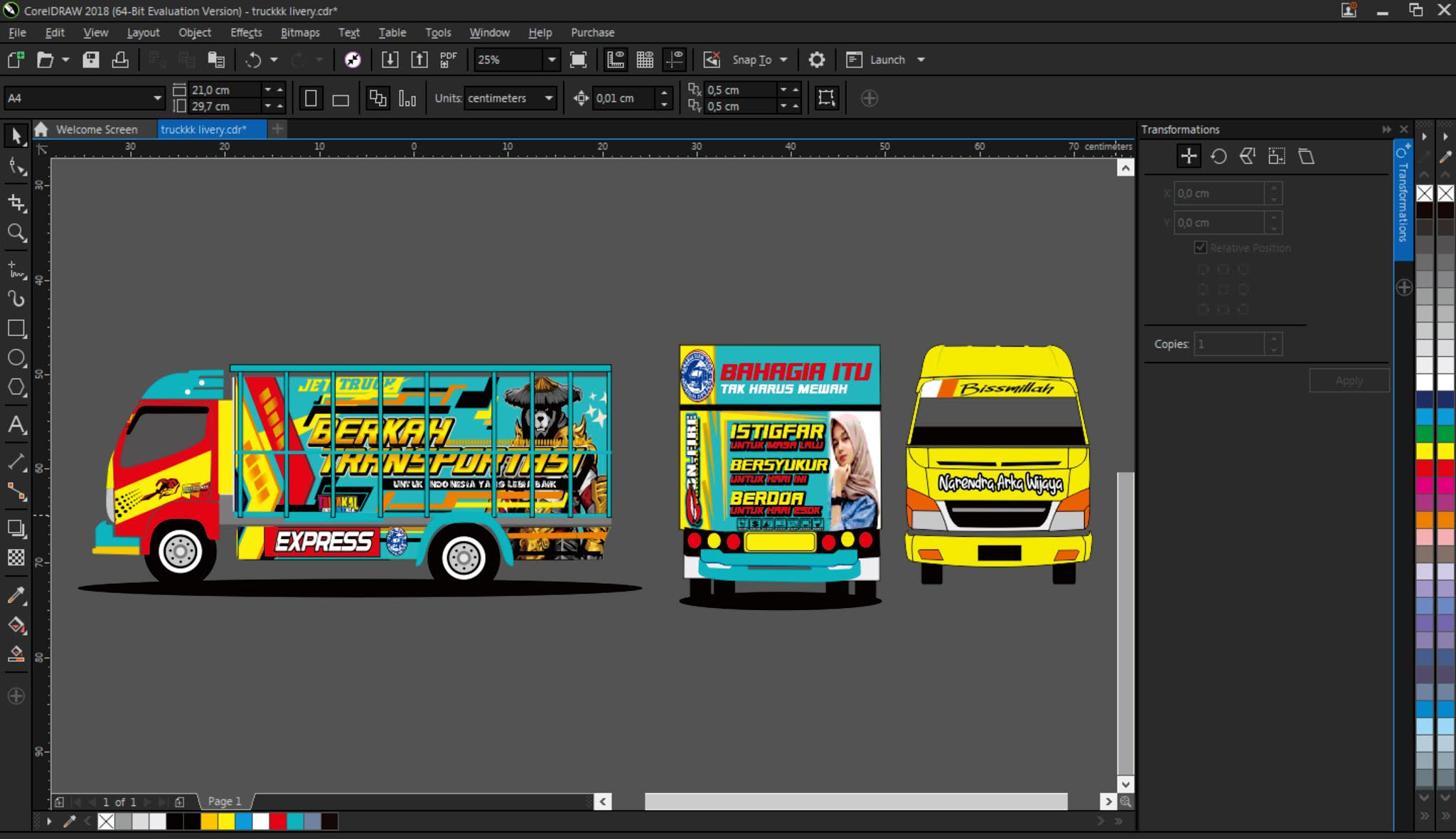Viewport: 1456px width, 839px height.
Task: Select the Color Eyedropper tool
Action: pos(17,596)
